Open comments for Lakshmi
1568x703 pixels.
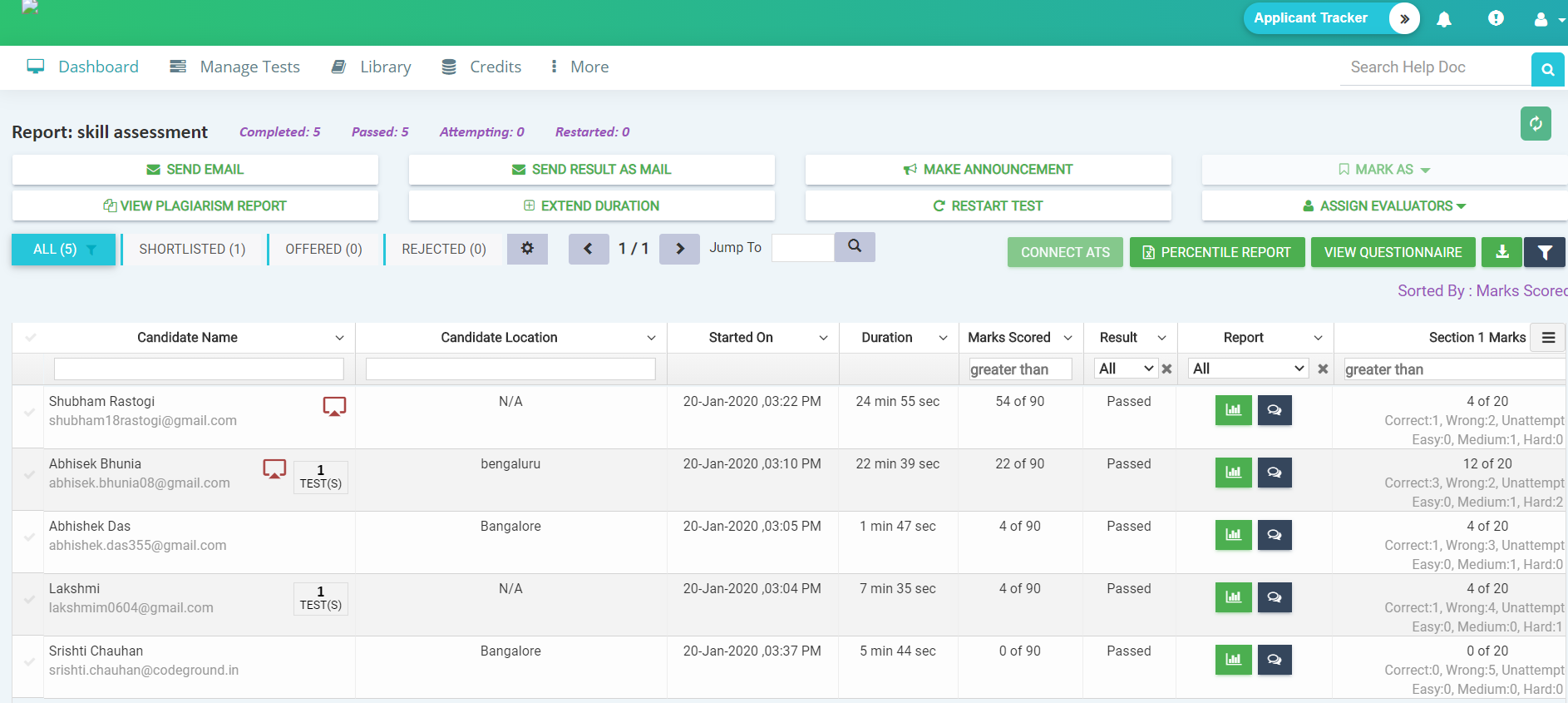point(1275,597)
